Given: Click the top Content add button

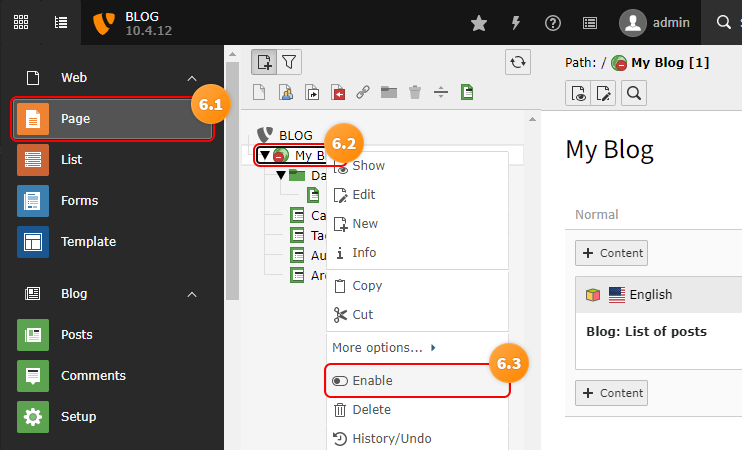Looking at the screenshot, I should pos(611,253).
